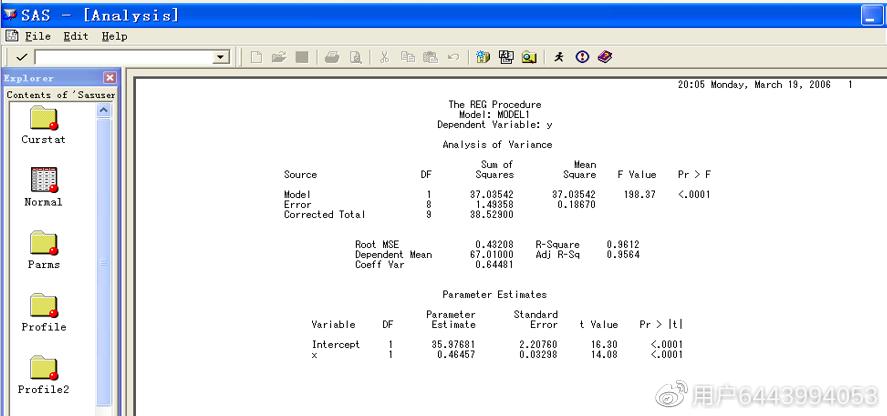
Task: Open the File menu
Action: (x=37, y=36)
